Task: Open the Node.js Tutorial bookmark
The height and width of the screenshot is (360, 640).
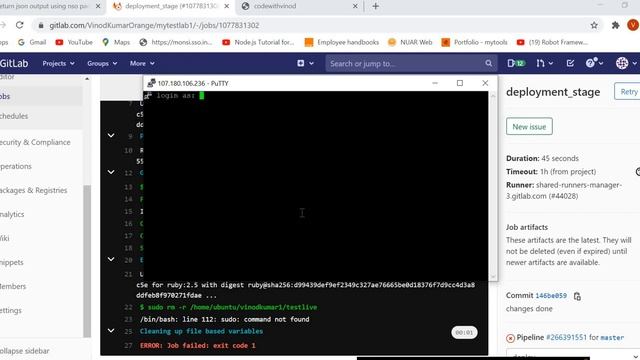Action: (x=258, y=42)
